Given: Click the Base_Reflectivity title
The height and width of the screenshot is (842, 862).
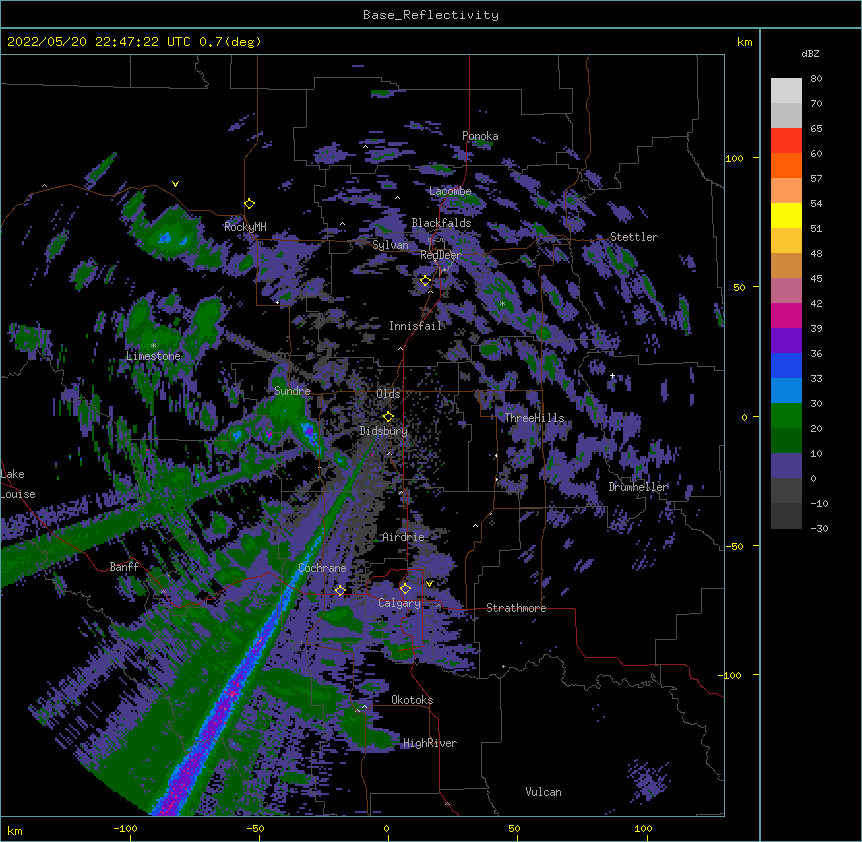Looking at the screenshot, I should click(431, 15).
